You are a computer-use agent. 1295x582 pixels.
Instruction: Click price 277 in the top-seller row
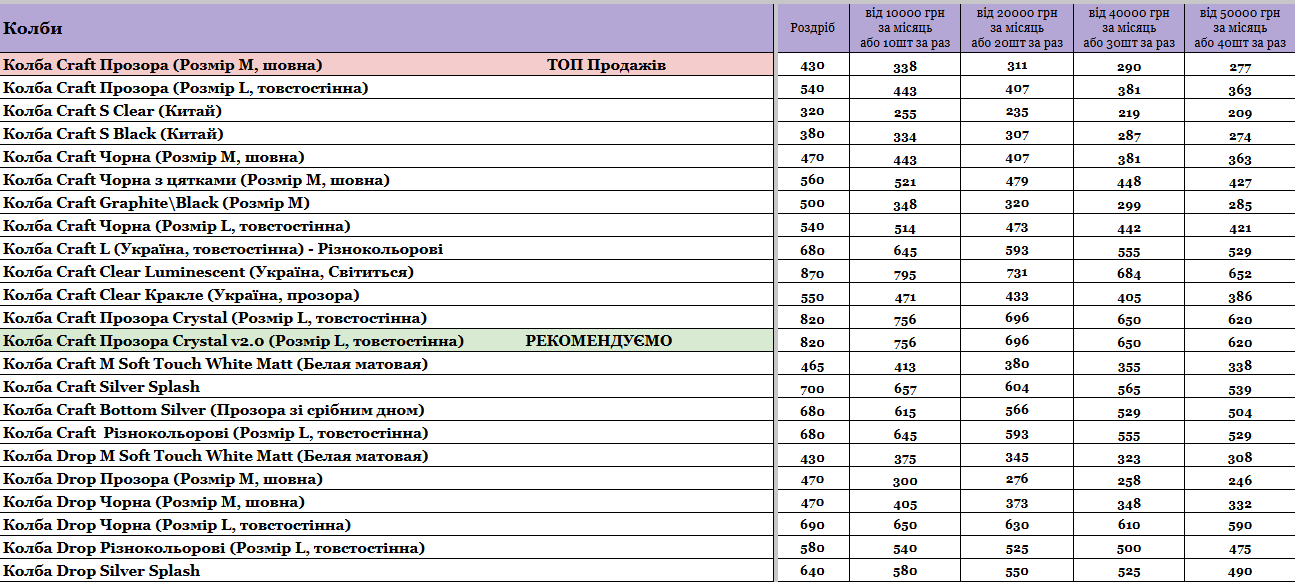point(1241,68)
